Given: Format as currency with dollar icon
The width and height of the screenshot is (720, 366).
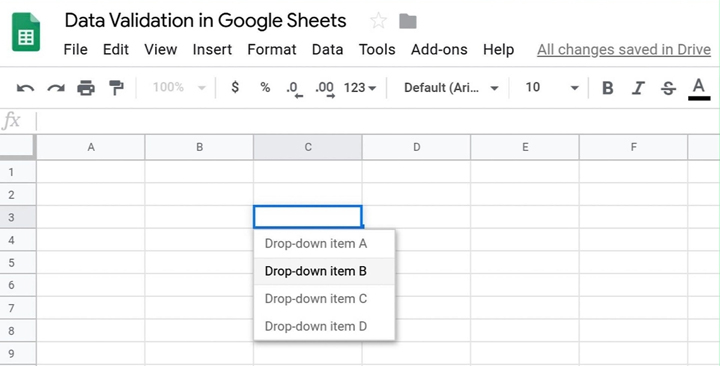Looking at the screenshot, I should pos(235,87).
